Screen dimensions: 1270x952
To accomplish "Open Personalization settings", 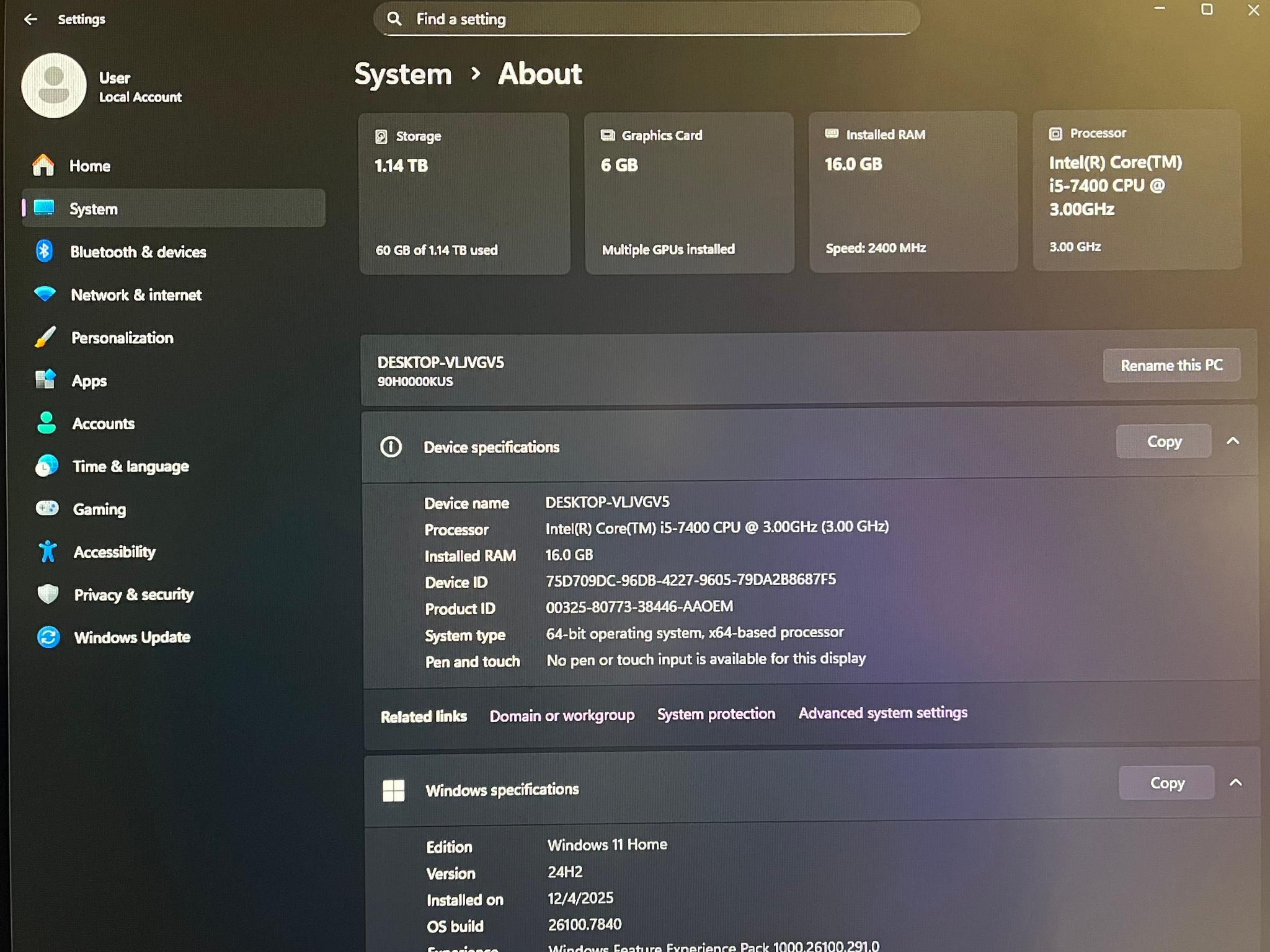I will pyautogui.click(x=174, y=338).
